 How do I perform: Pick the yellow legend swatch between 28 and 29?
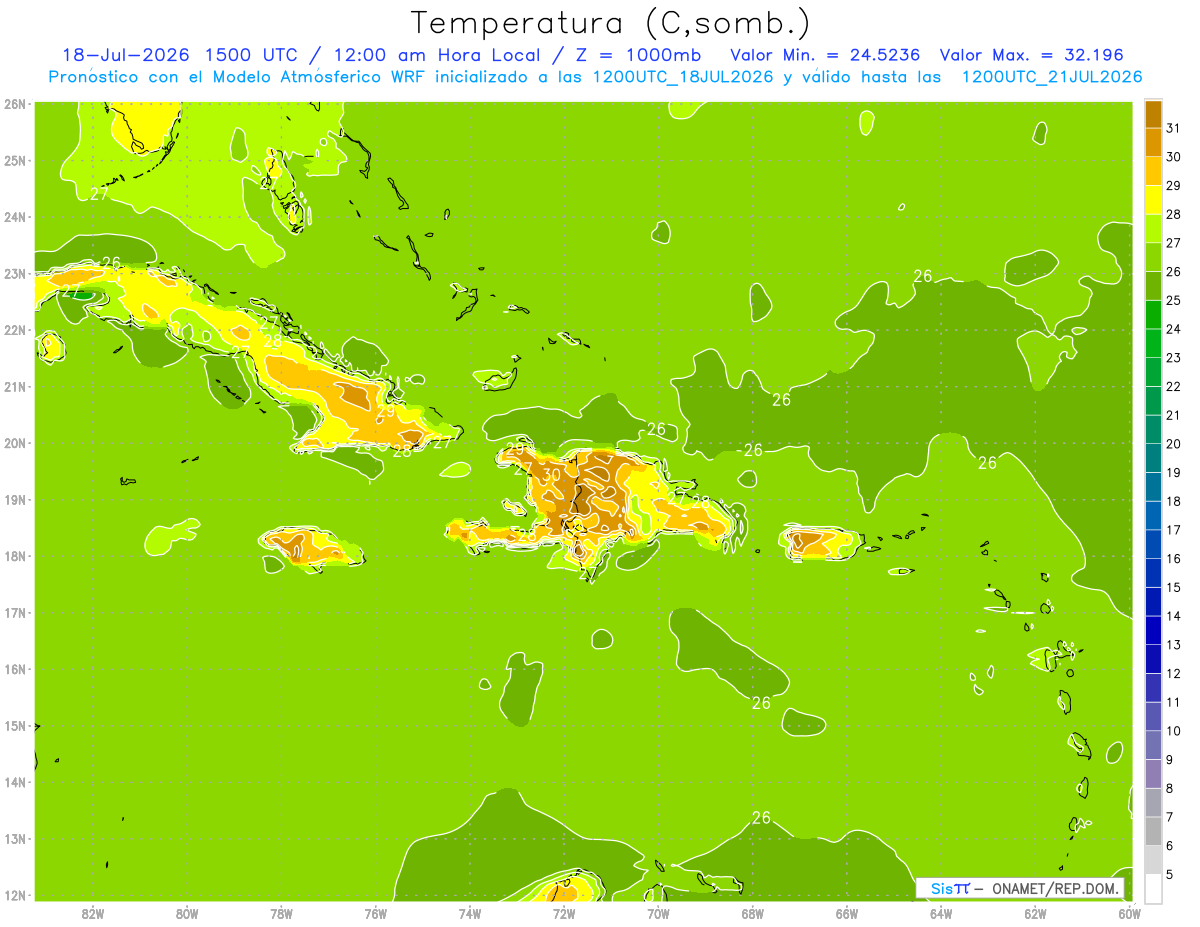point(1153,200)
